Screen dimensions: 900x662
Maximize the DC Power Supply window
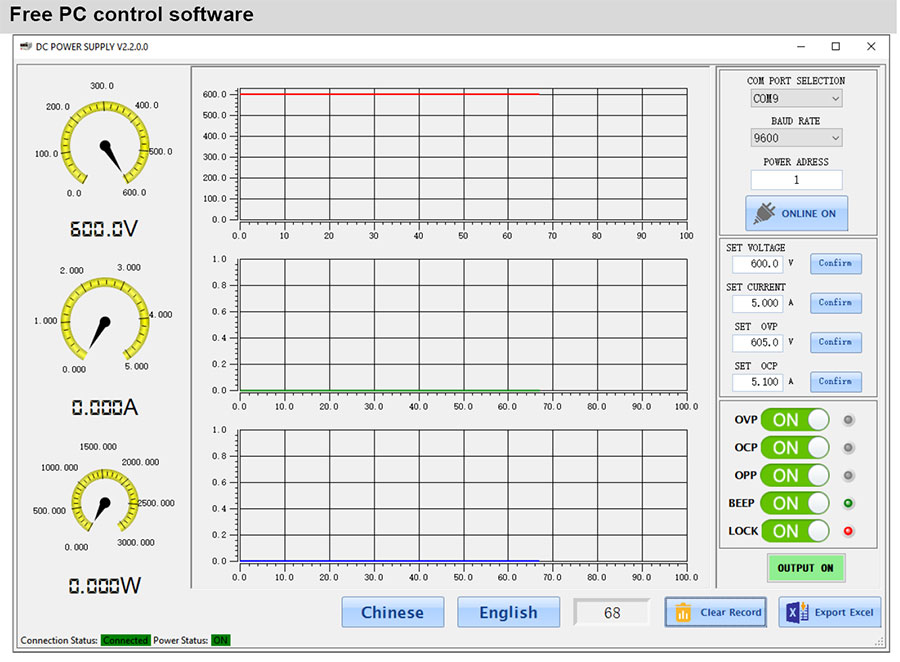836,47
